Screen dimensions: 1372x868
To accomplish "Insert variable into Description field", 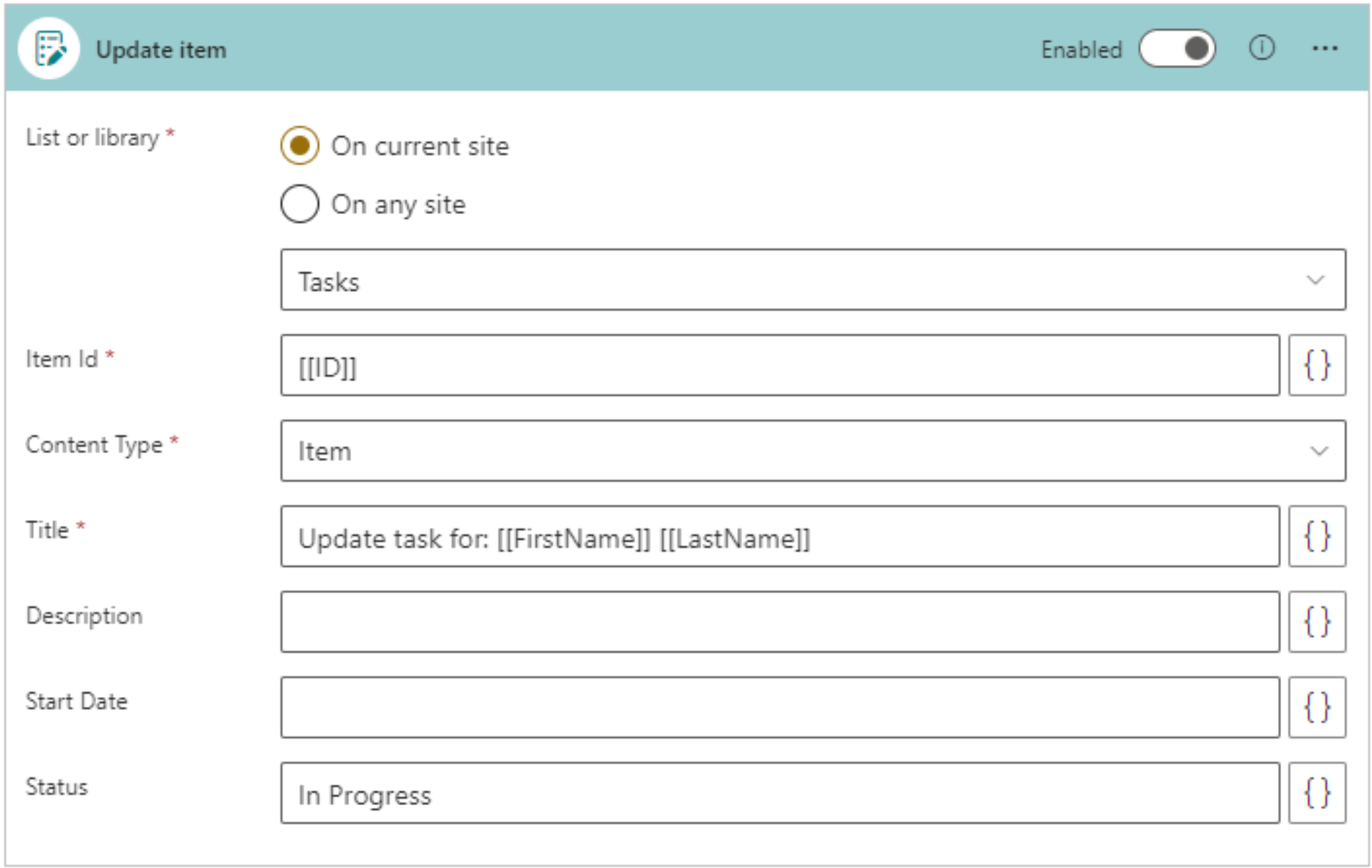I will click(x=1317, y=622).
